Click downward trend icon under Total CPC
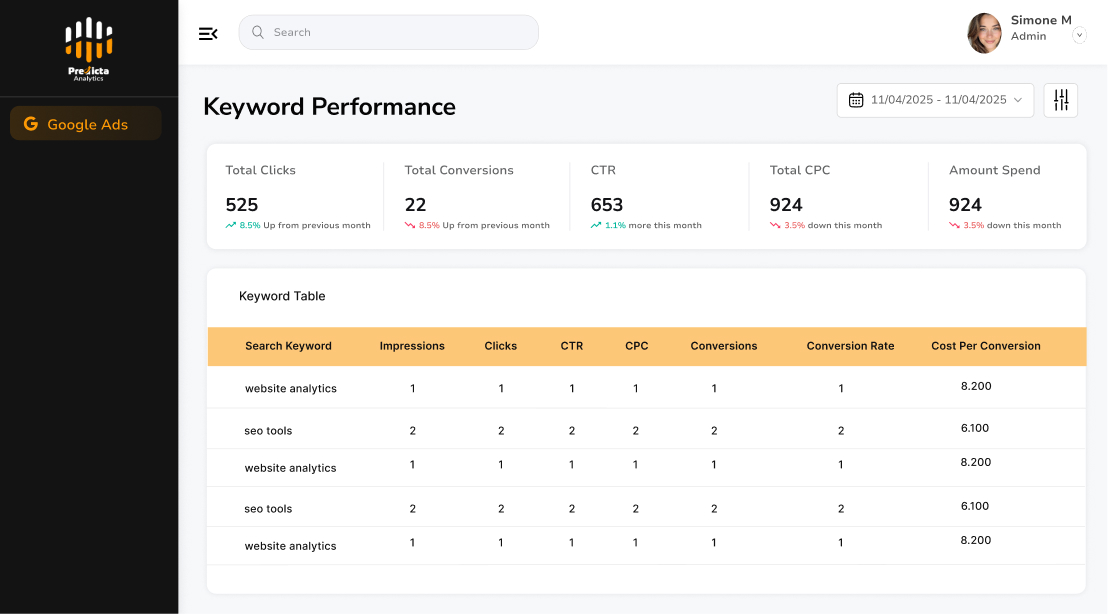 click(x=775, y=225)
